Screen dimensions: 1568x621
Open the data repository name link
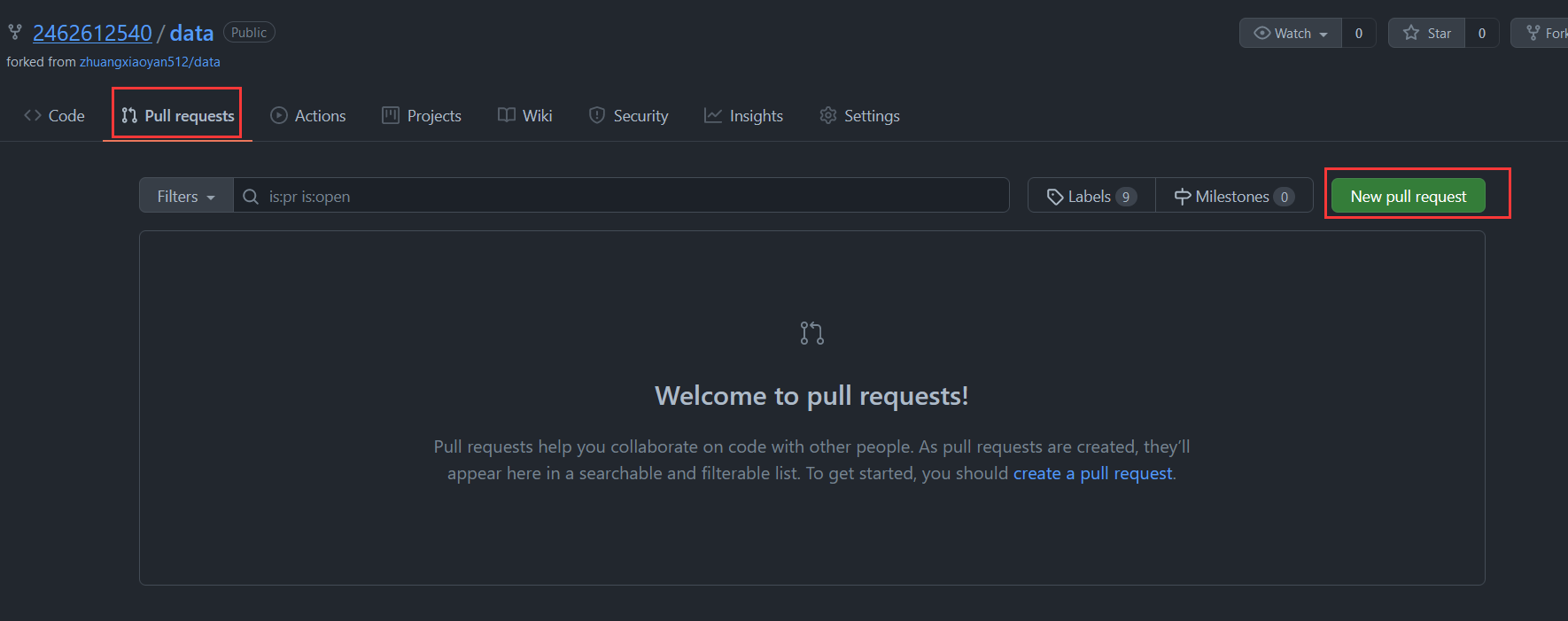point(191,33)
